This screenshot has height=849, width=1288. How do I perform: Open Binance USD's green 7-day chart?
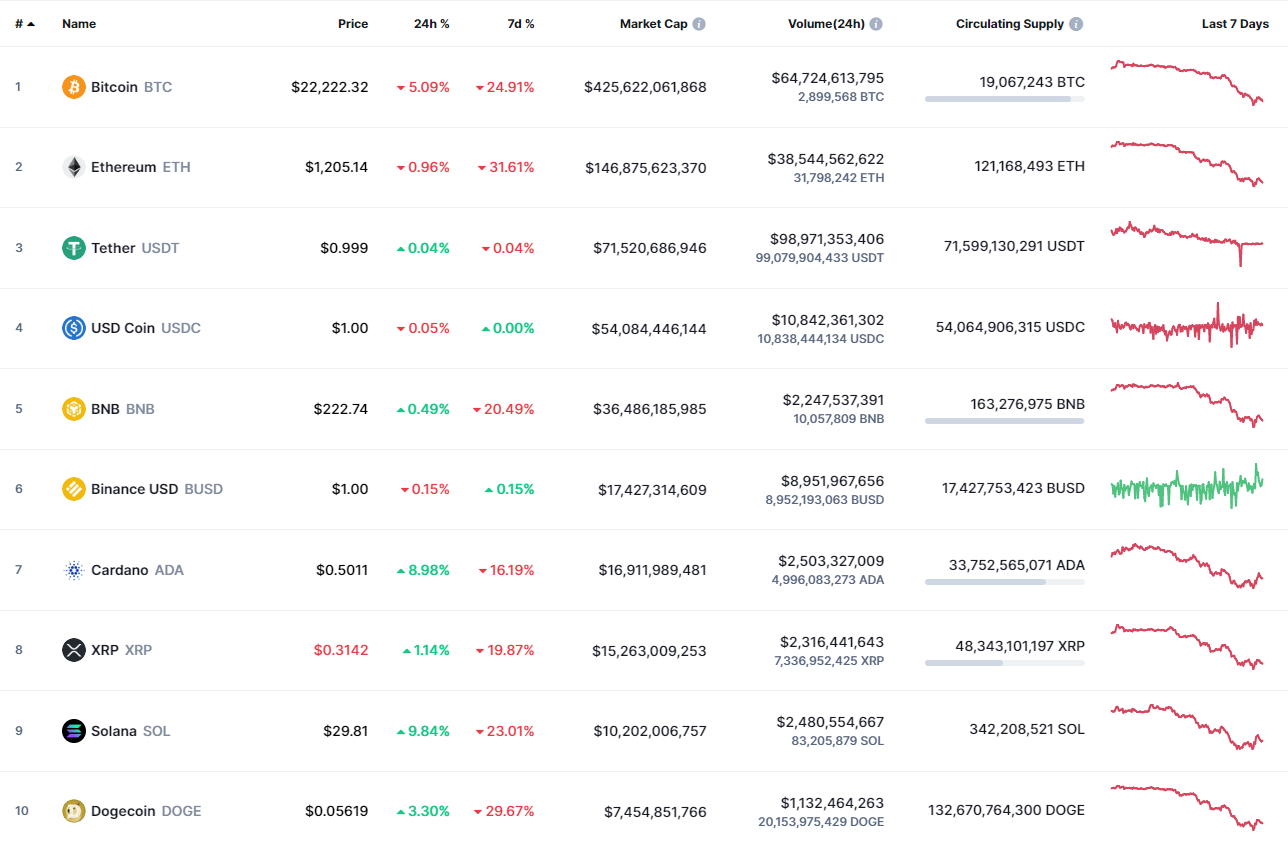click(x=1187, y=487)
